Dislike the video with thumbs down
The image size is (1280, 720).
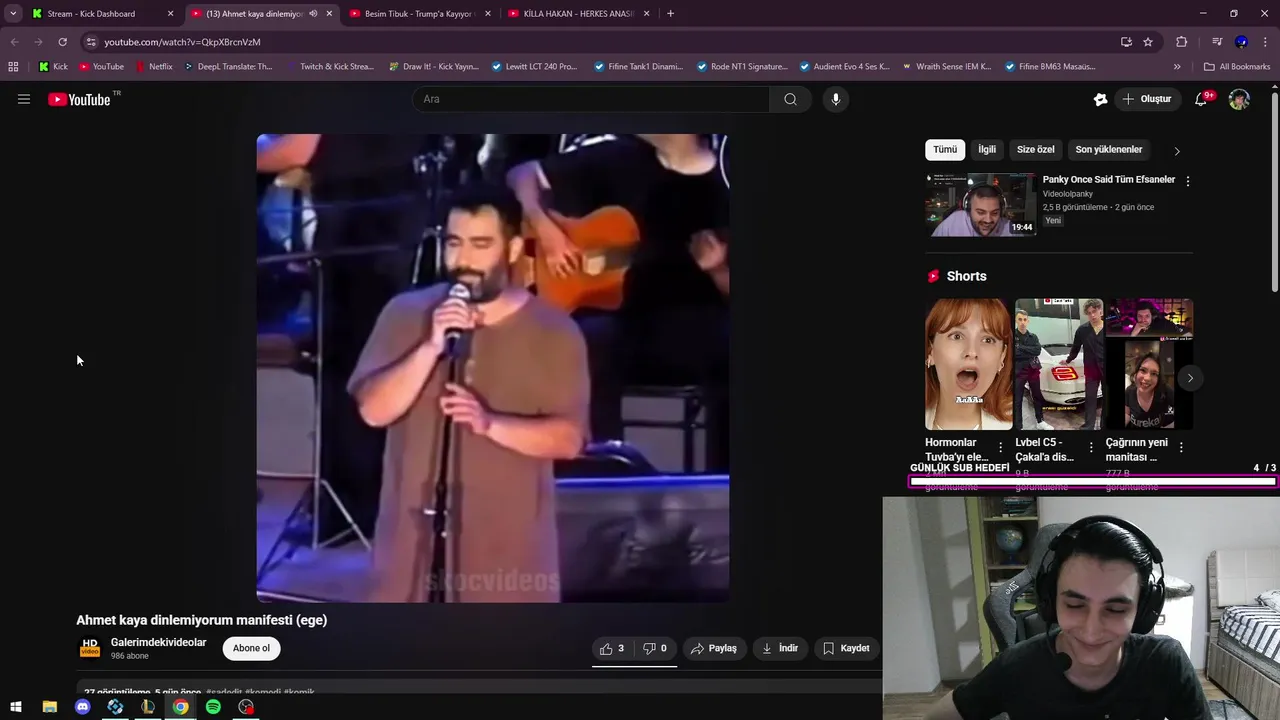coord(655,648)
